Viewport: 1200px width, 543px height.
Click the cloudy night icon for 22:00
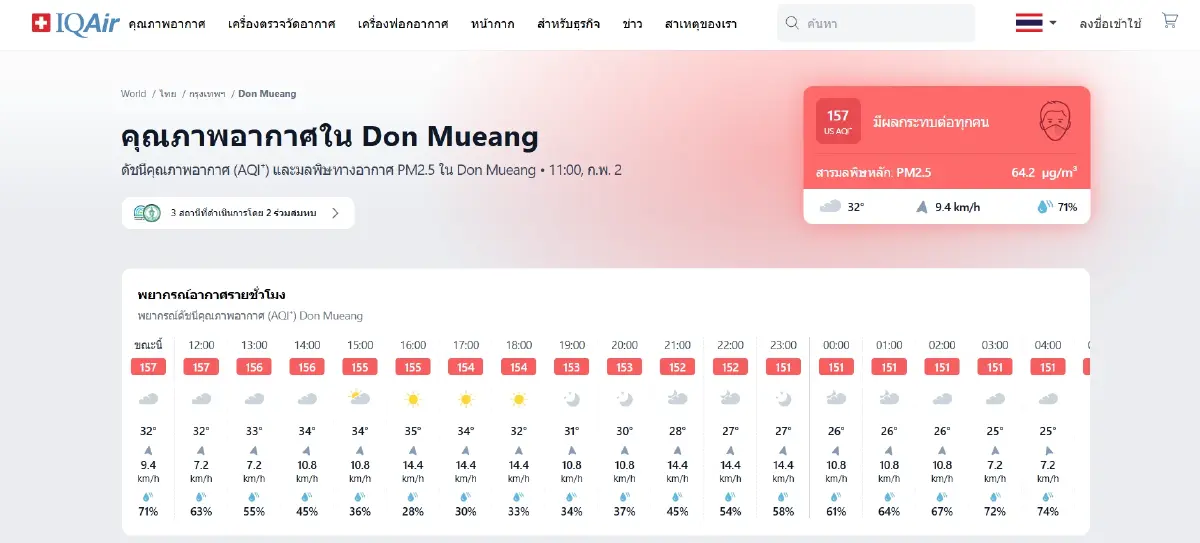click(x=730, y=398)
